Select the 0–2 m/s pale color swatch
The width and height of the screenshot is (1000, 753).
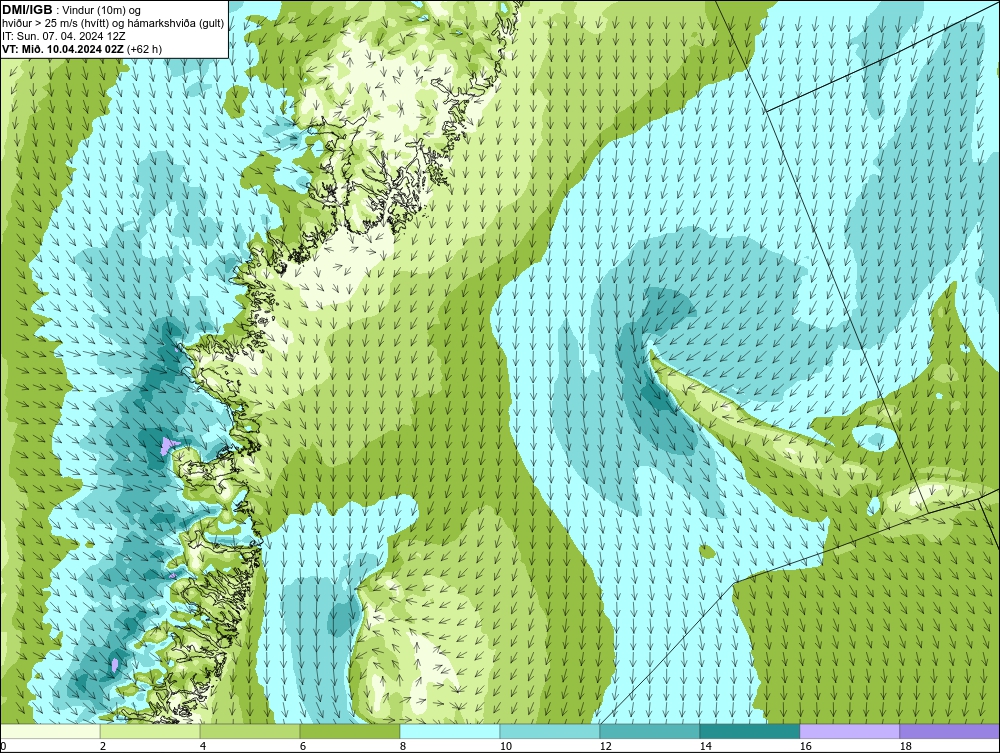(x=50, y=731)
